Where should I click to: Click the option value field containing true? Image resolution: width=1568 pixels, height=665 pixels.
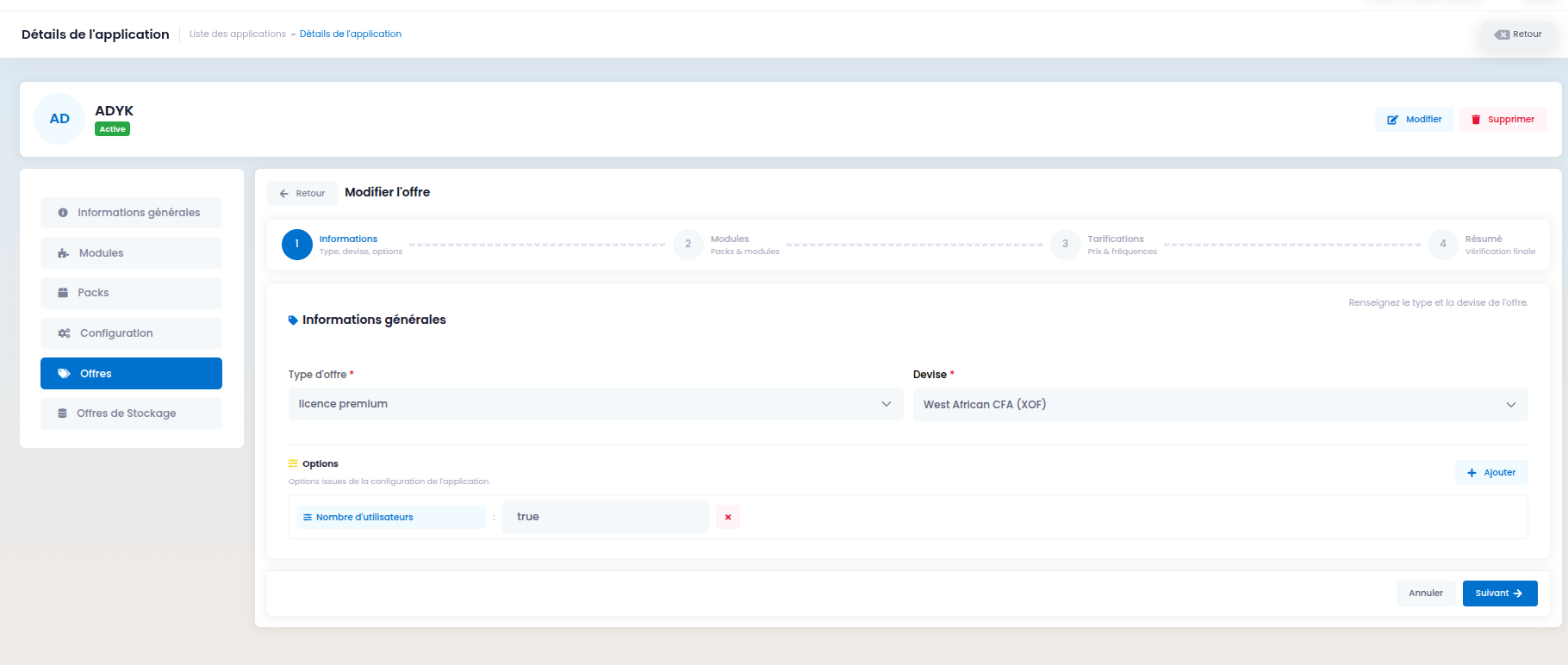[606, 517]
